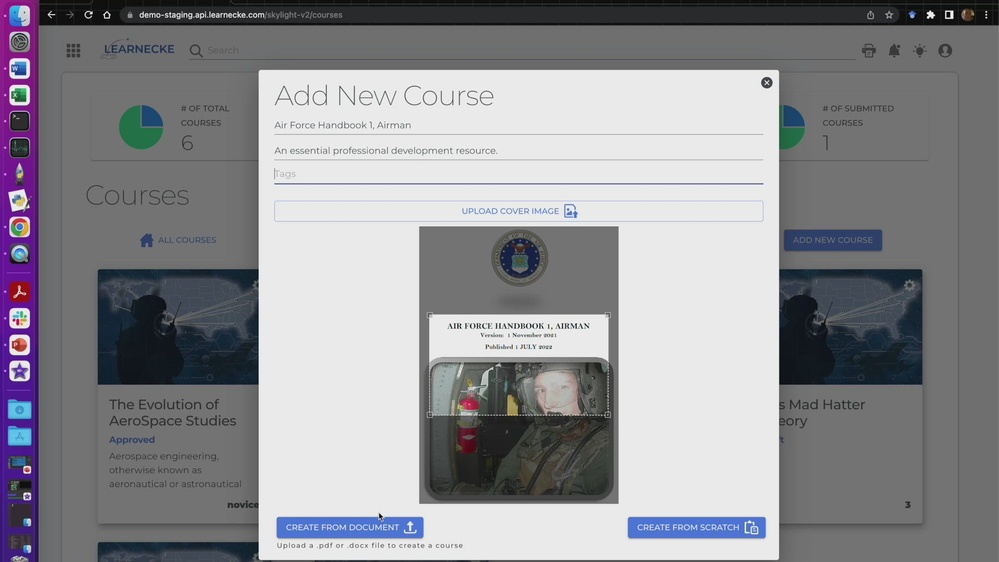Screen dimensions: 999x562
Task: Open Chrome profile avatar
Action: 968,15
